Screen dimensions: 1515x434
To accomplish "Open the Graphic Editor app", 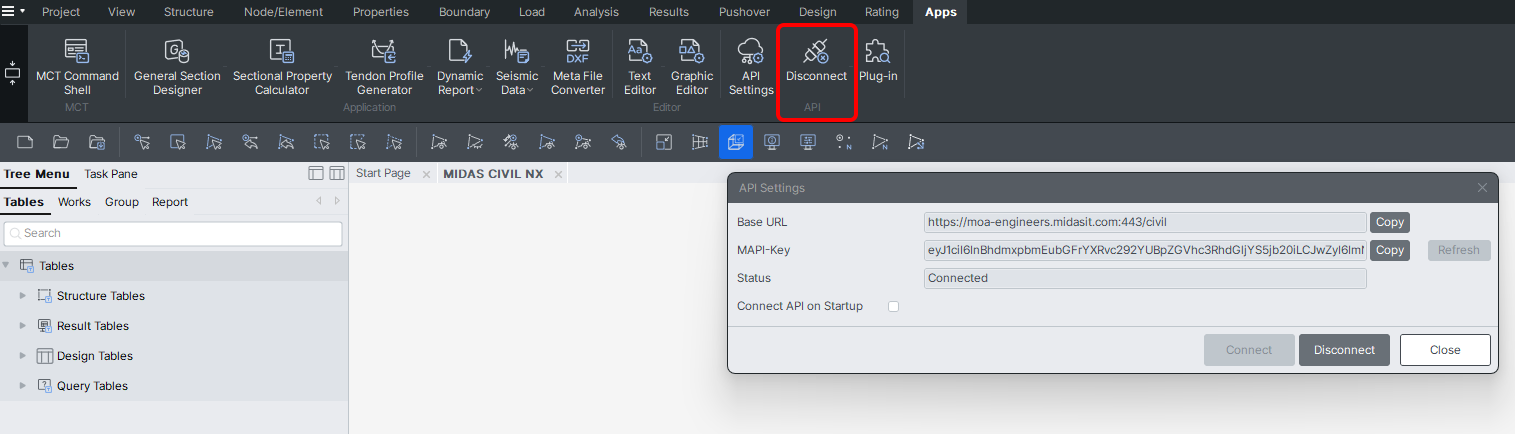I will pyautogui.click(x=692, y=66).
